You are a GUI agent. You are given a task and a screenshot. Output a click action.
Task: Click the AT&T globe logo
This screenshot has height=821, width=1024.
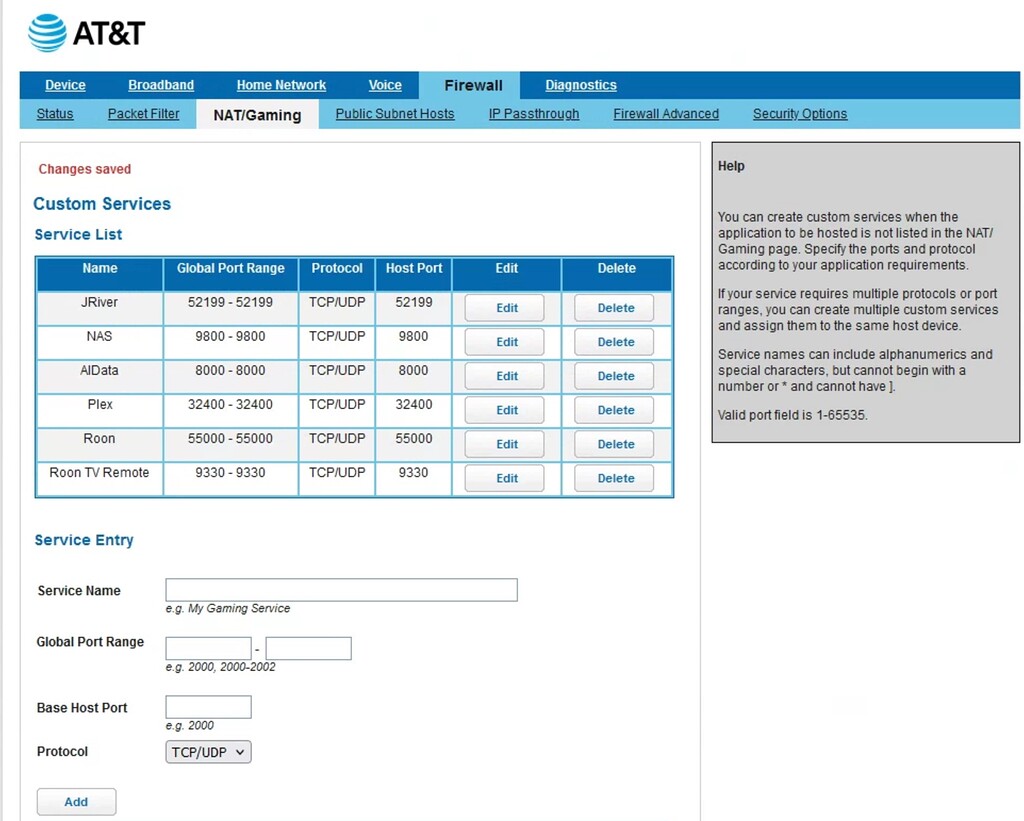(x=46, y=32)
